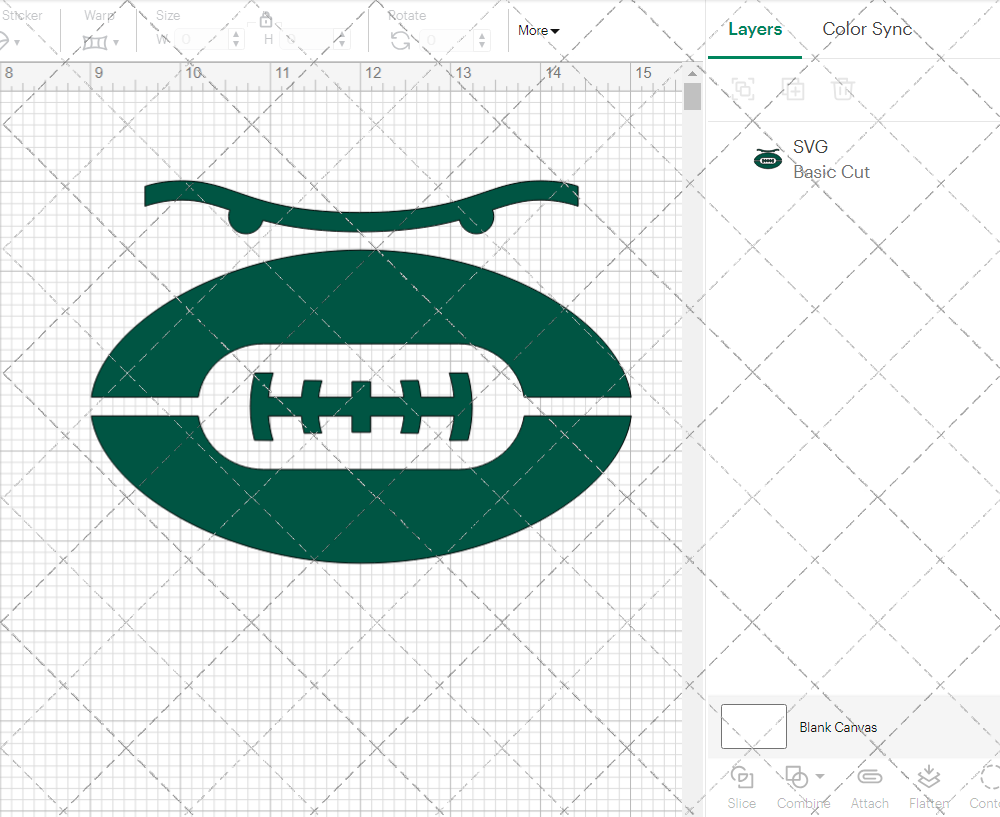This screenshot has height=817, width=1000.
Task: Click the canvas scroll up arrow
Action: (692, 73)
